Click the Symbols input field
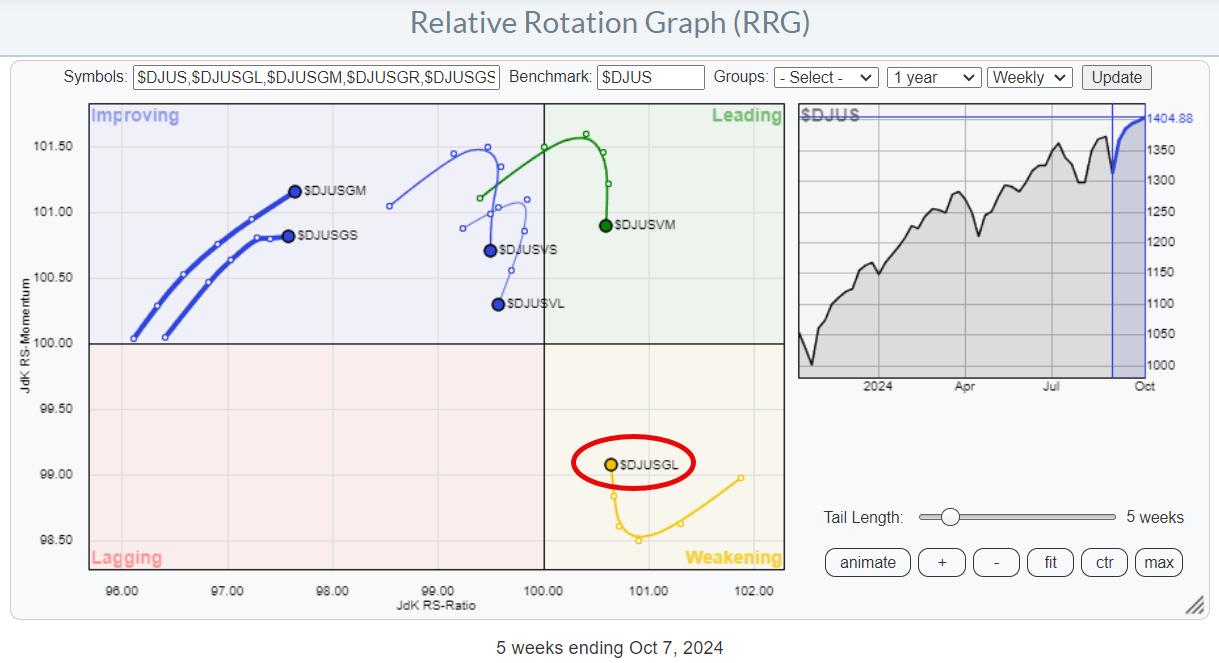Viewport: 1219px width, 663px height. click(x=316, y=78)
